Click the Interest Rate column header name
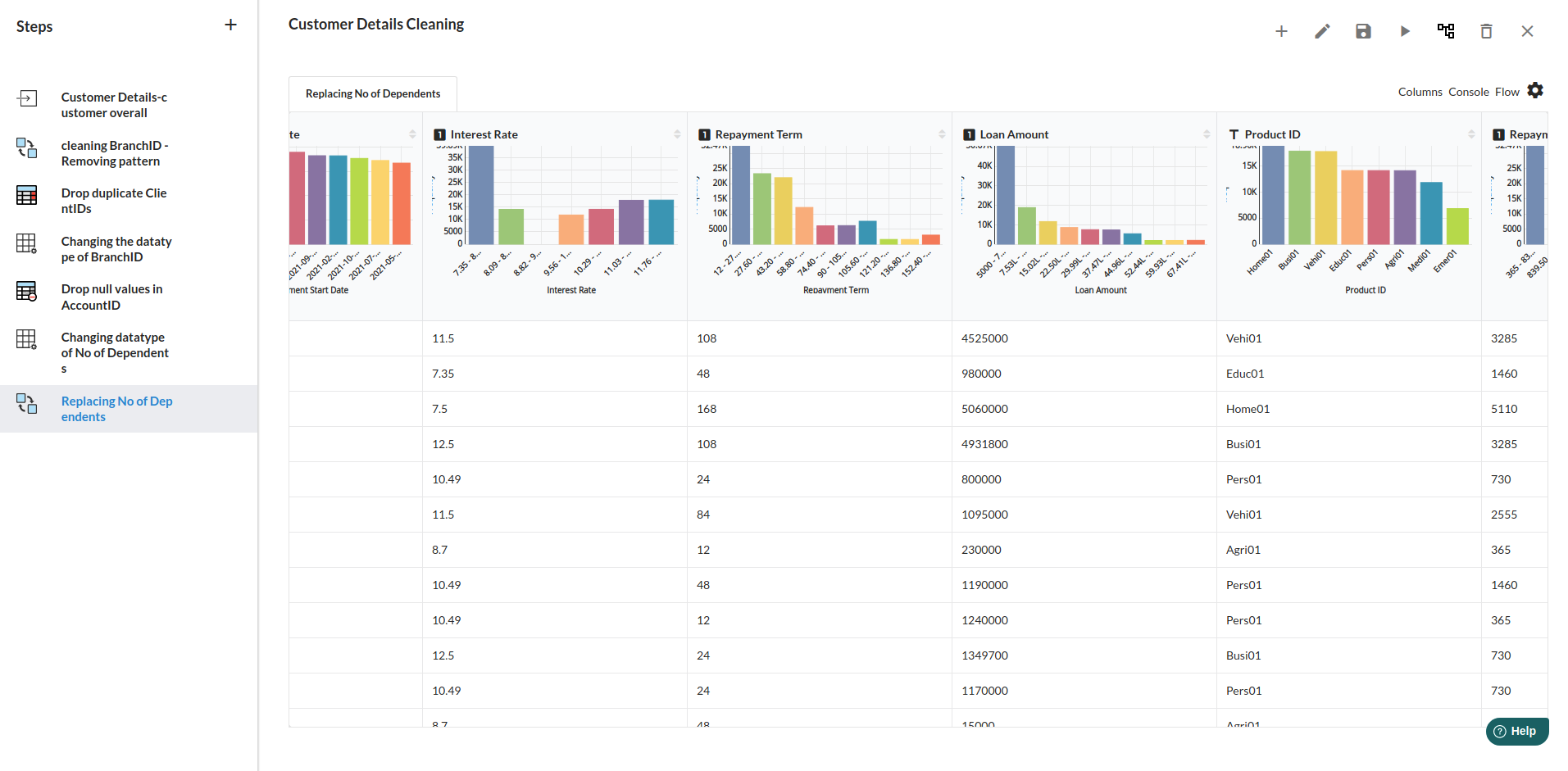Viewport: 1568px width, 771px height. (484, 134)
